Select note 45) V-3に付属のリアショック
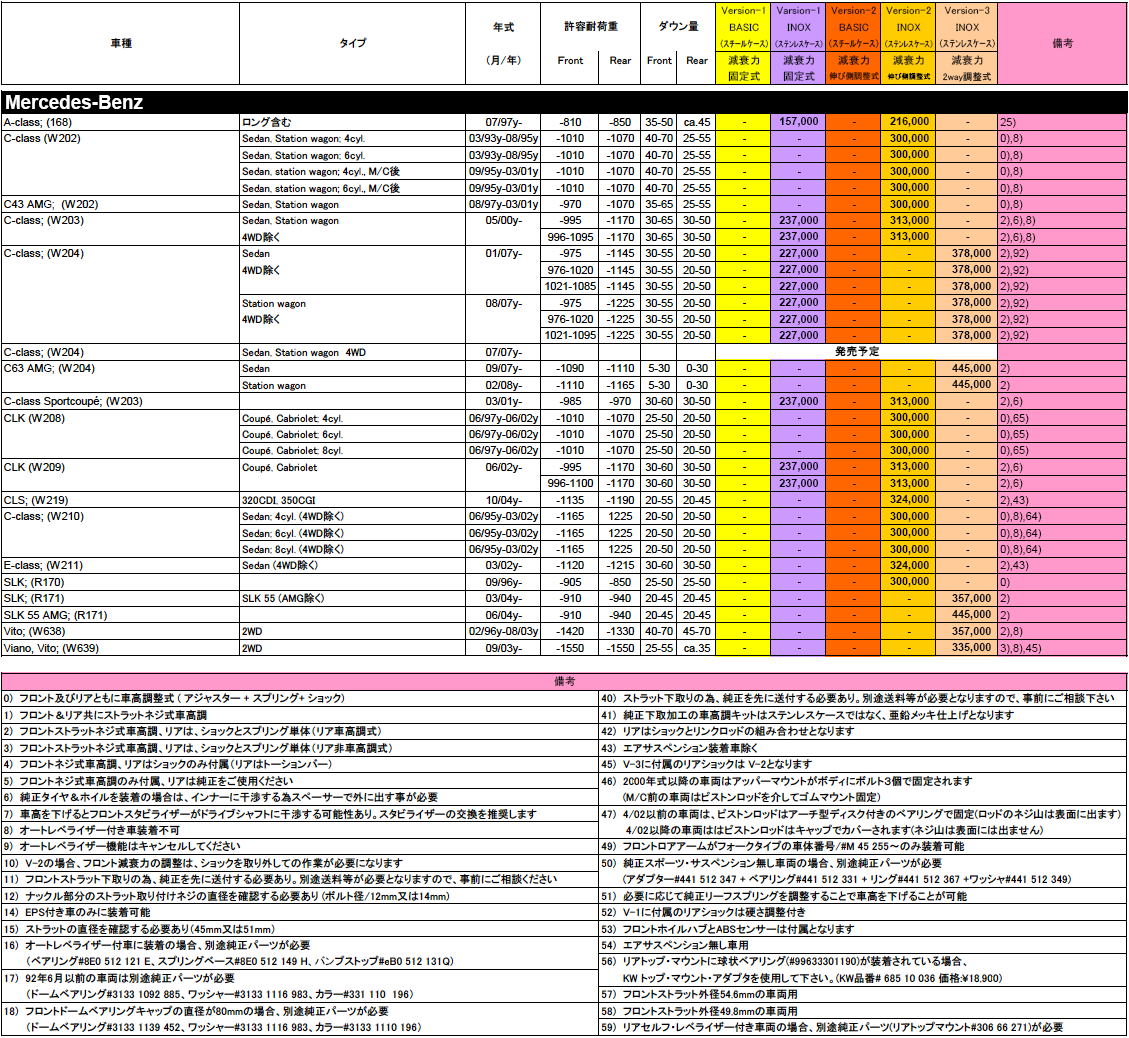 tap(863, 764)
